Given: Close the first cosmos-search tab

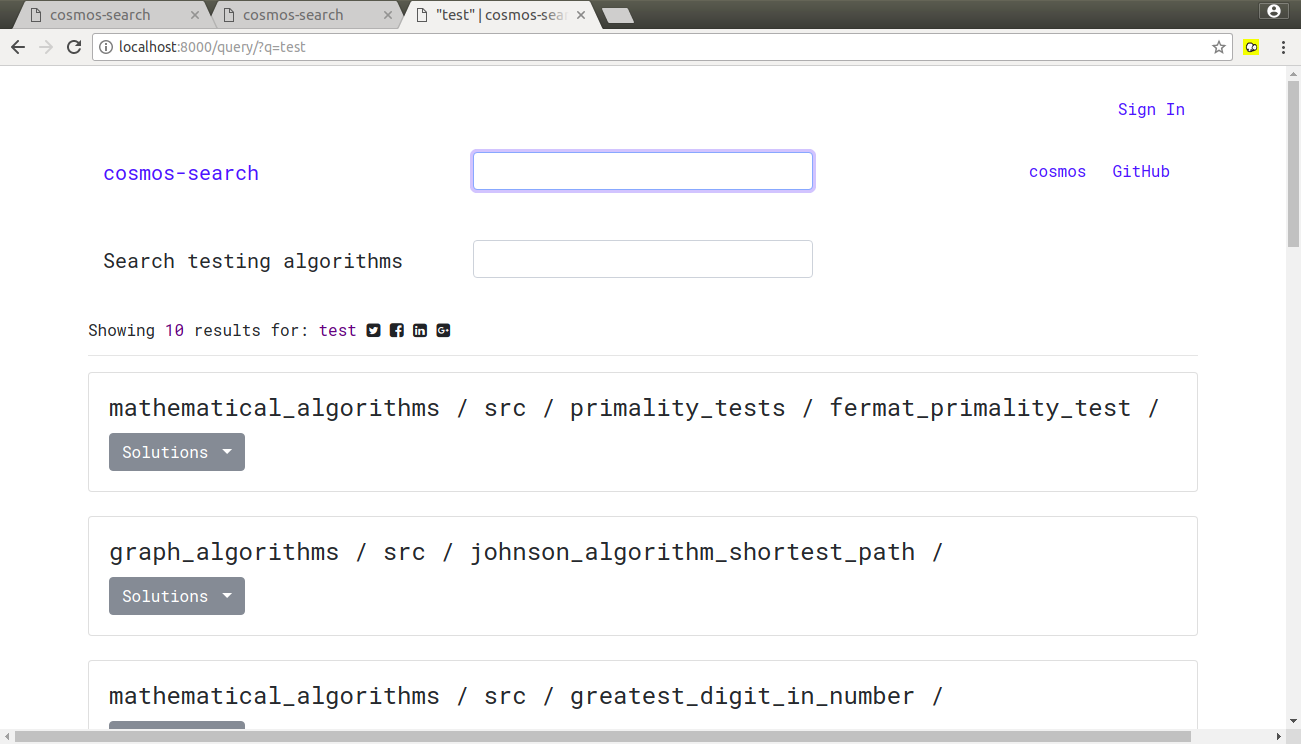Looking at the screenshot, I should point(195,15).
